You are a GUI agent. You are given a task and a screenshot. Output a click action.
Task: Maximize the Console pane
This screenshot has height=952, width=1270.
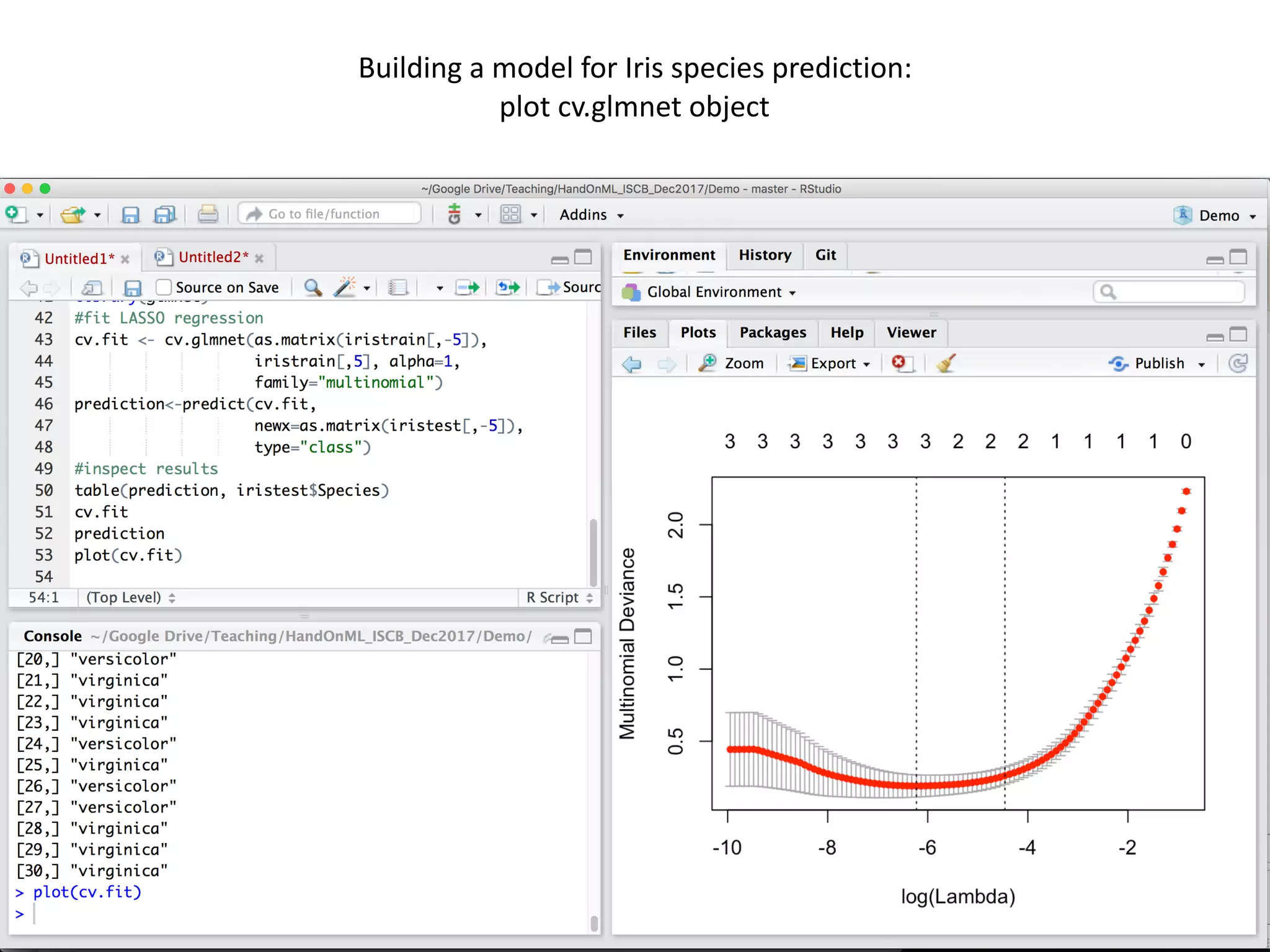[x=583, y=637]
